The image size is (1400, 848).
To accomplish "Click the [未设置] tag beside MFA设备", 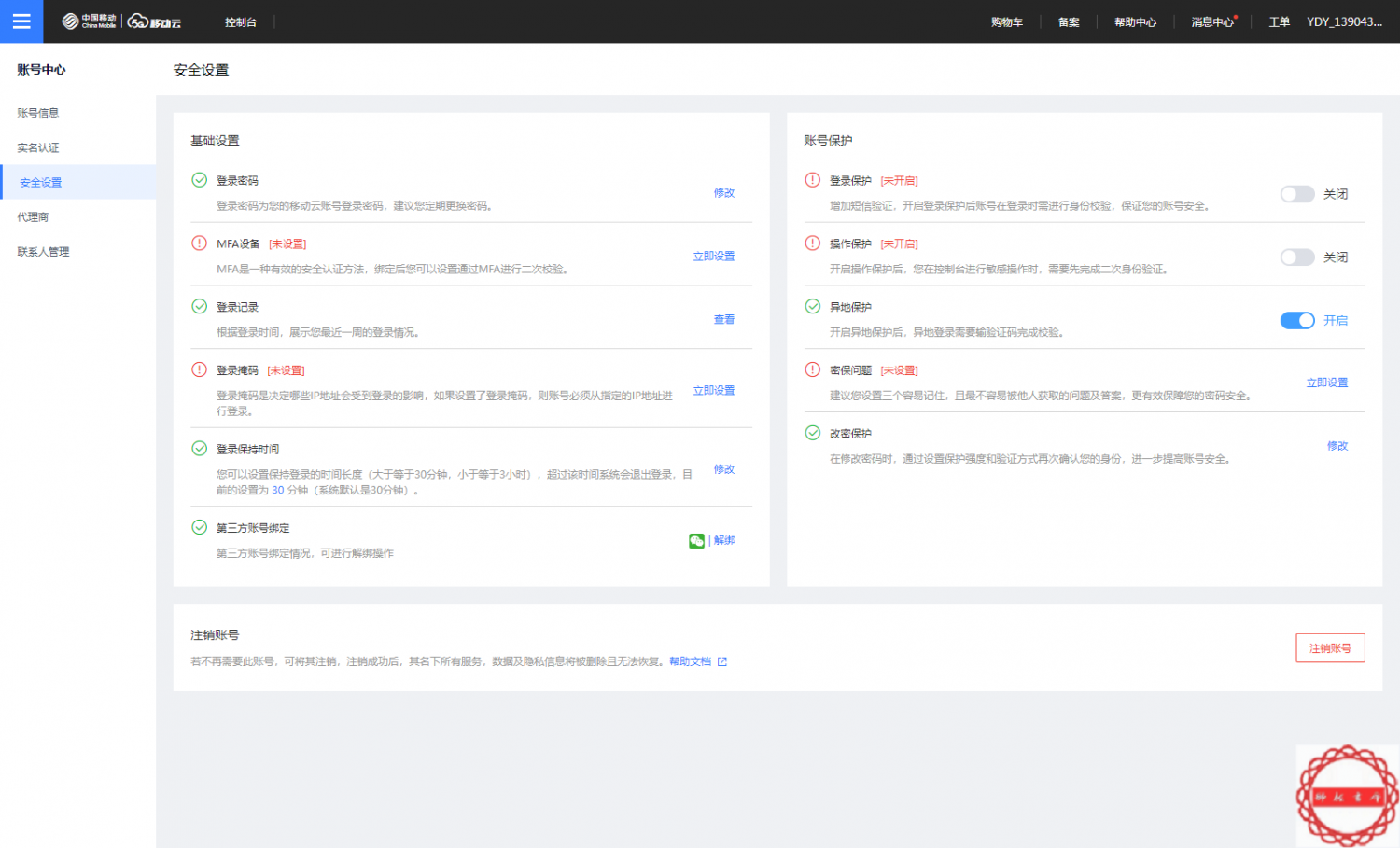I will point(287,244).
